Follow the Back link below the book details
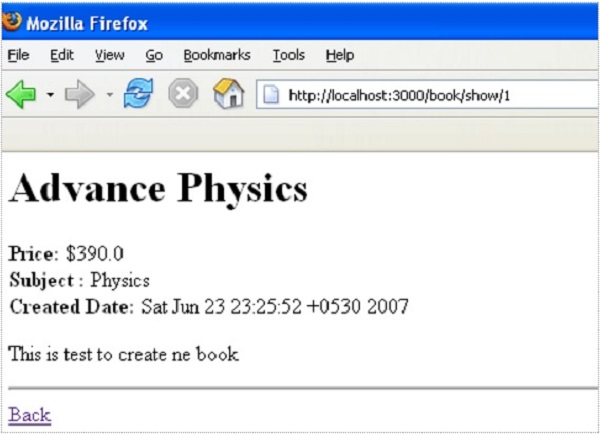 click(29, 414)
